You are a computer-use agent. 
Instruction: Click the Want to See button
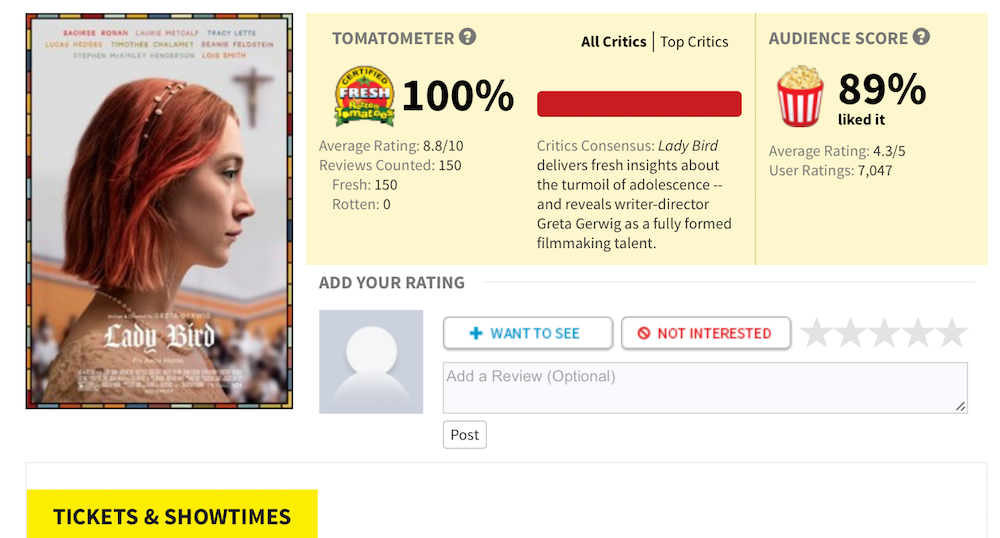527,333
